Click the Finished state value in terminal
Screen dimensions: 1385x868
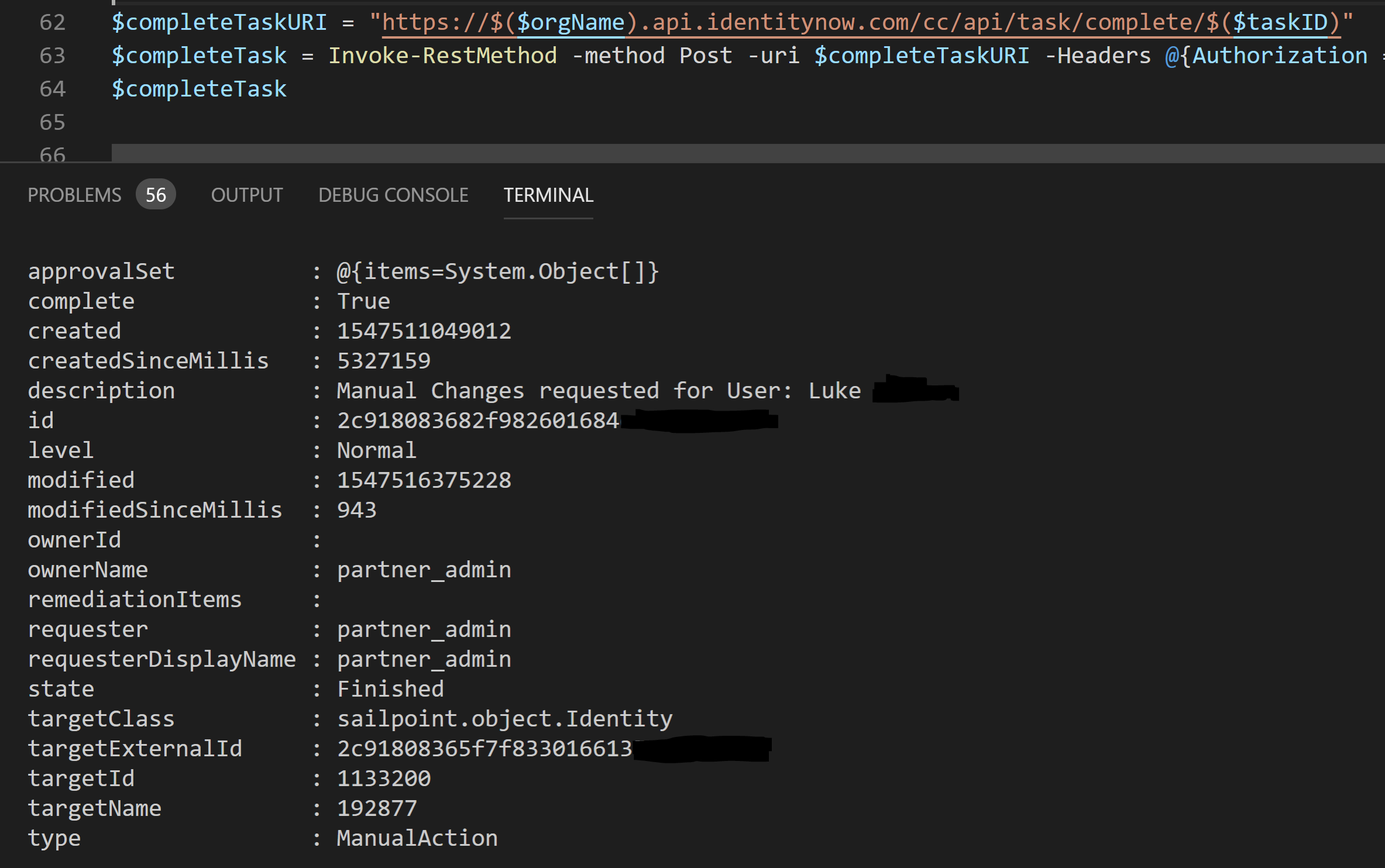point(390,689)
